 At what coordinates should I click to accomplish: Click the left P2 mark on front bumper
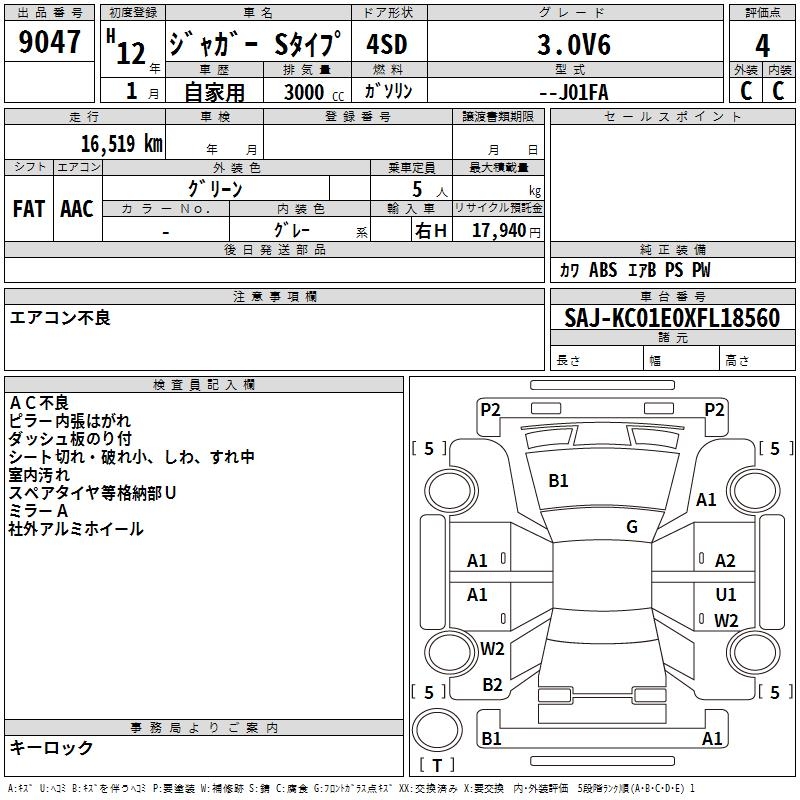490,410
